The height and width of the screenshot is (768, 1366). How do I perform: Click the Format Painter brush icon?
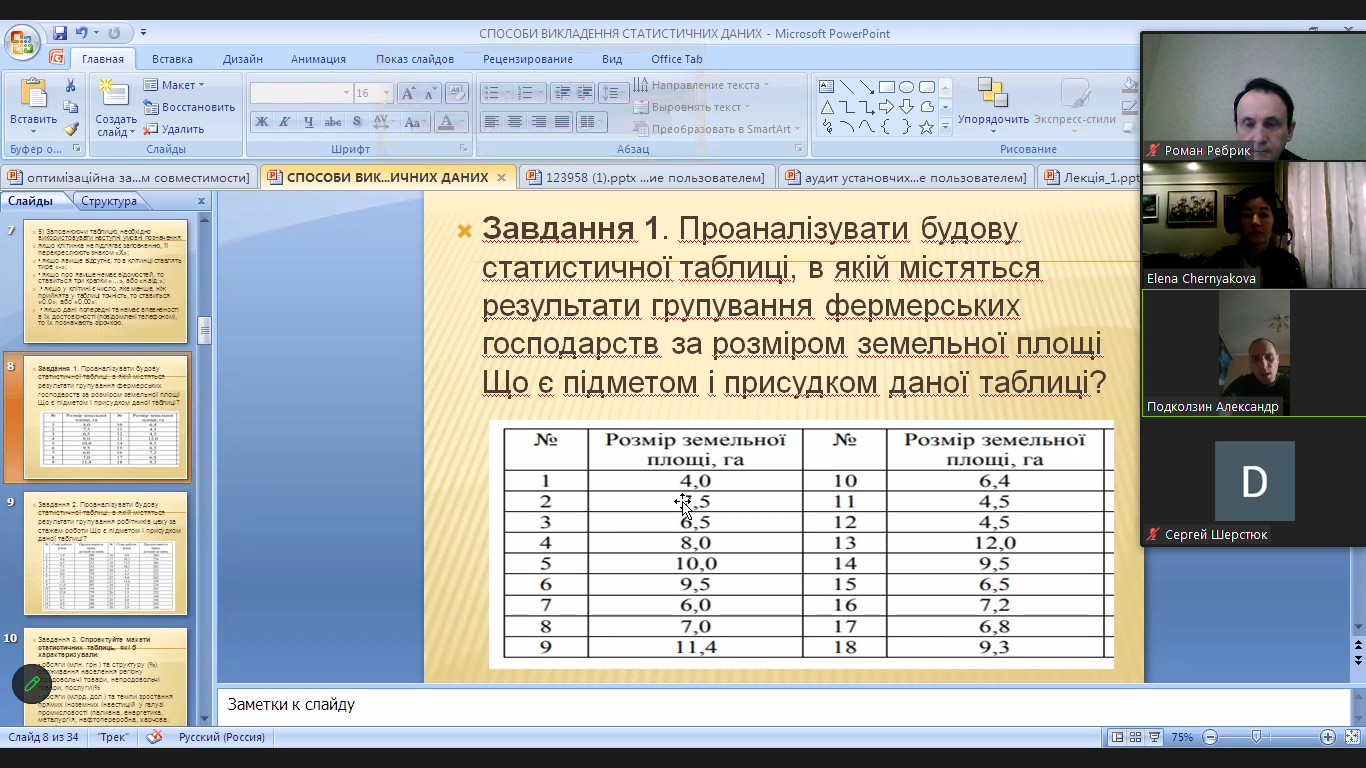(x=70, y=128)
